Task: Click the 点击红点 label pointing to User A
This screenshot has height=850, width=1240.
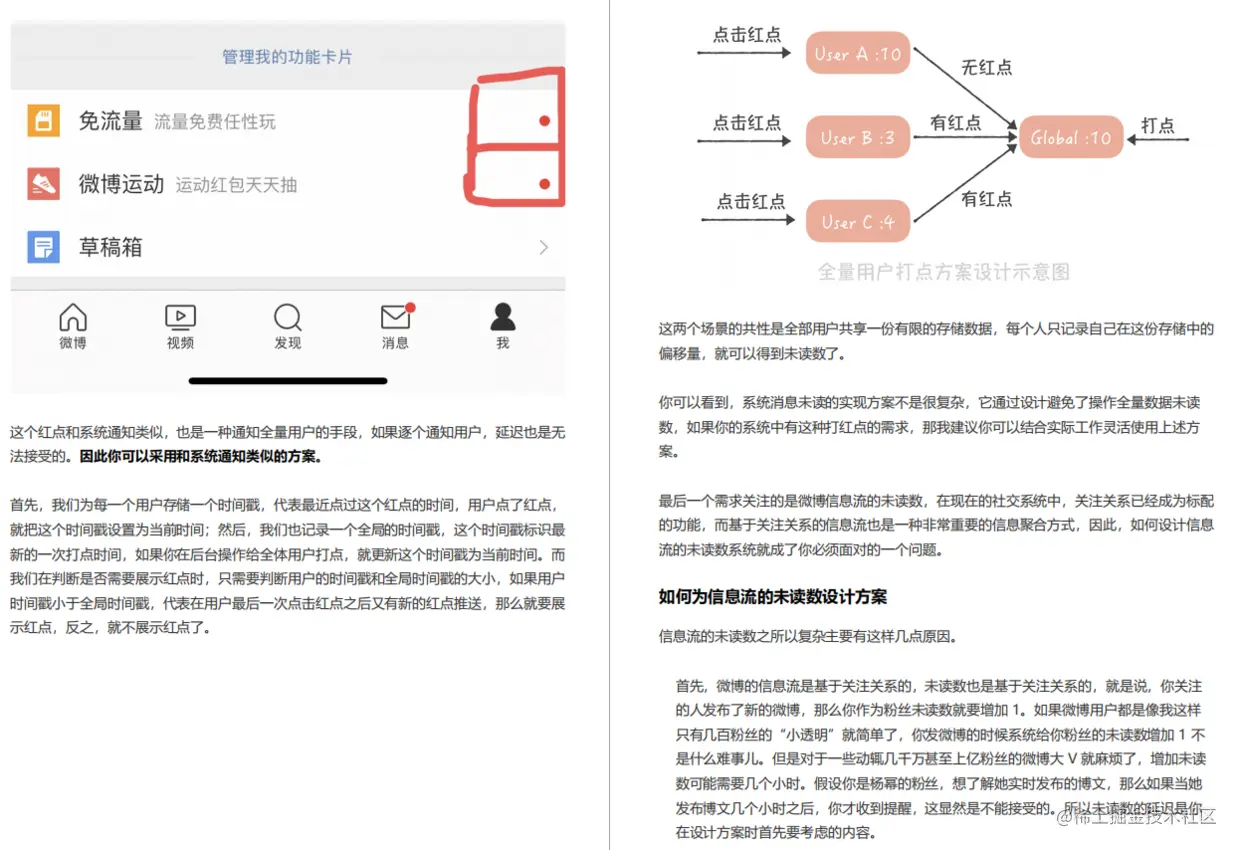Action: point(747,34)
